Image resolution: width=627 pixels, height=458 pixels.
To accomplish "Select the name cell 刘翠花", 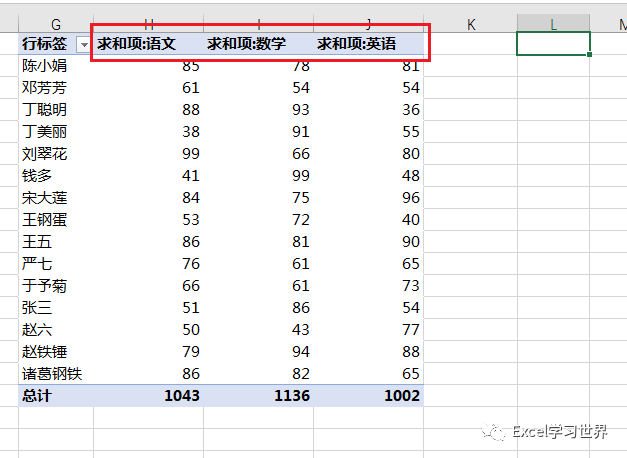I will point(56,154).
